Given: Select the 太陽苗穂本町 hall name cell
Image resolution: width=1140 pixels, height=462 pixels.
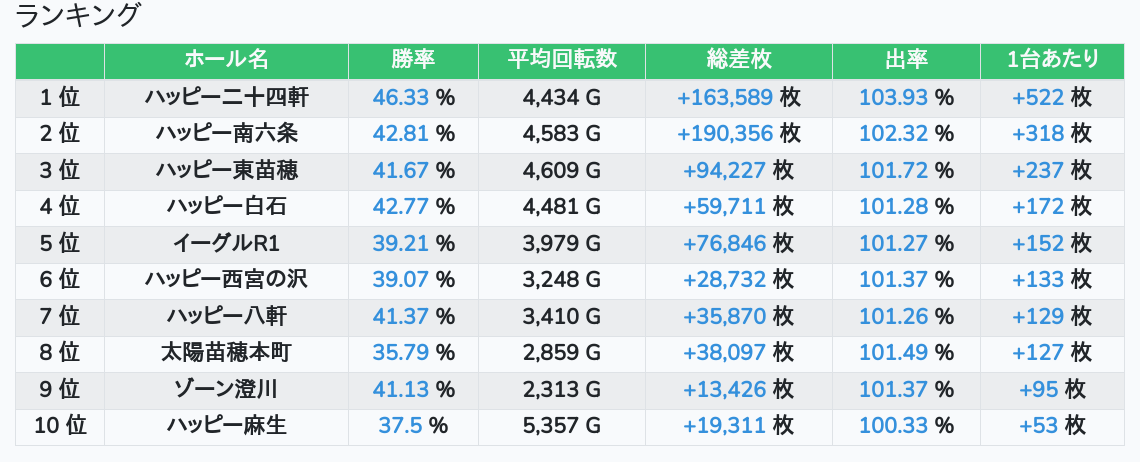Looking at the screenshot, I should tap(226, 353).
